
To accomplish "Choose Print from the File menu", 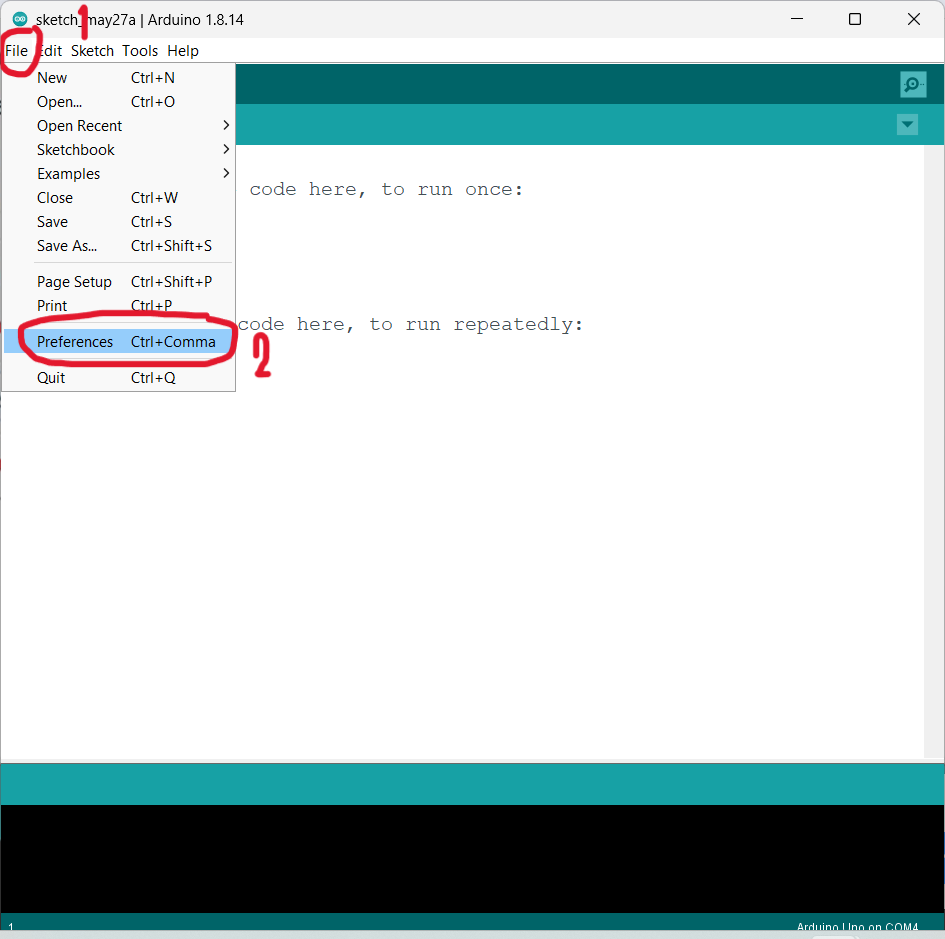I will (x=118, y=306).
